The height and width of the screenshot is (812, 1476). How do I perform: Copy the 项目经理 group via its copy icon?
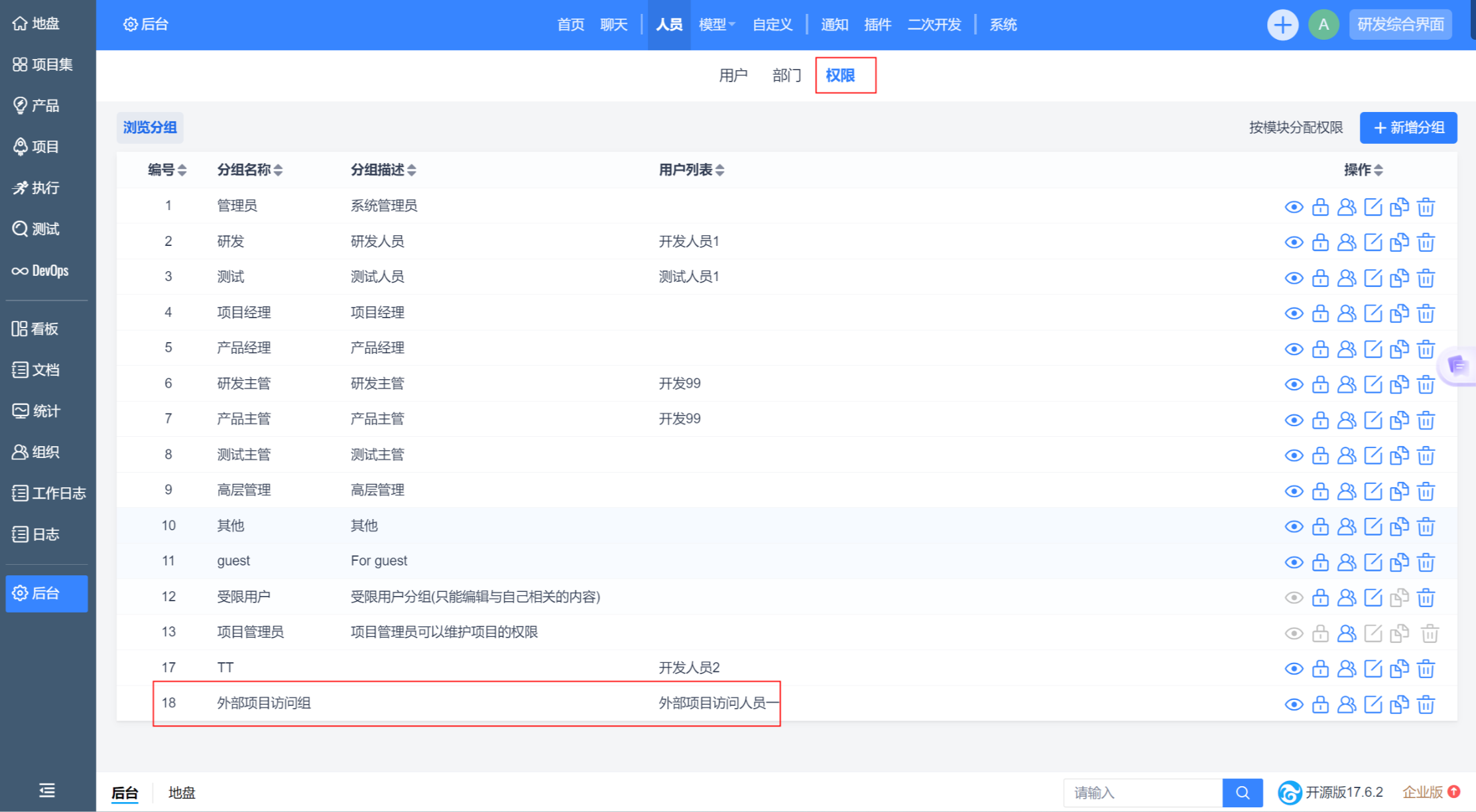(1399, 314)
